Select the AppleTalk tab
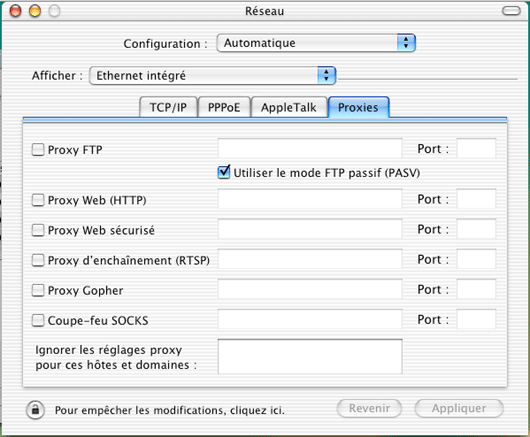This screenshot has width=530, height=437. click(289, 107)
